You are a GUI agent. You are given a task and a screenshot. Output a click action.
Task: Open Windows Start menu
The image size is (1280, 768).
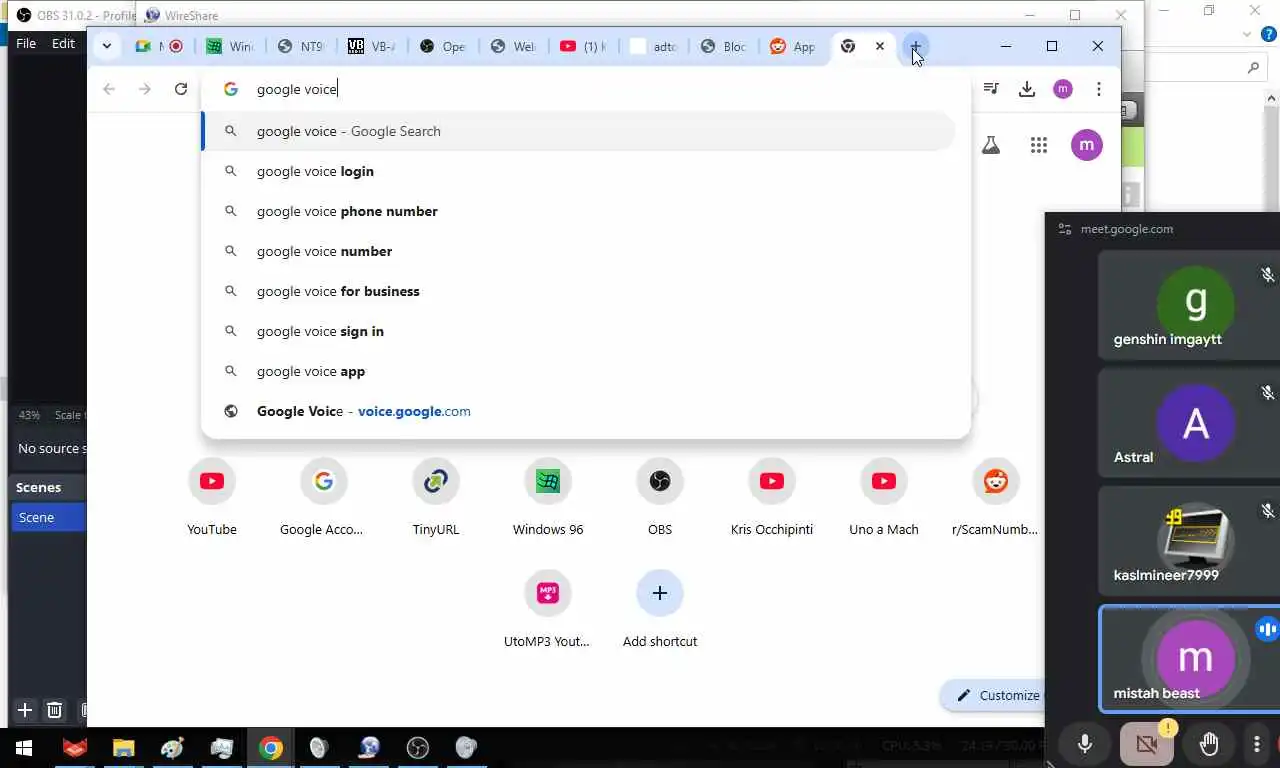pos(24,747)
